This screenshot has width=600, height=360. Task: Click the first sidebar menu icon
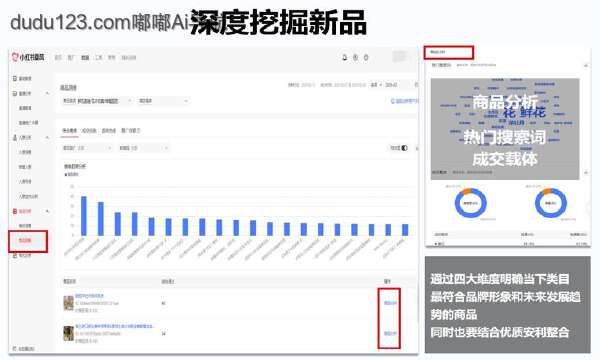(15, 78)
